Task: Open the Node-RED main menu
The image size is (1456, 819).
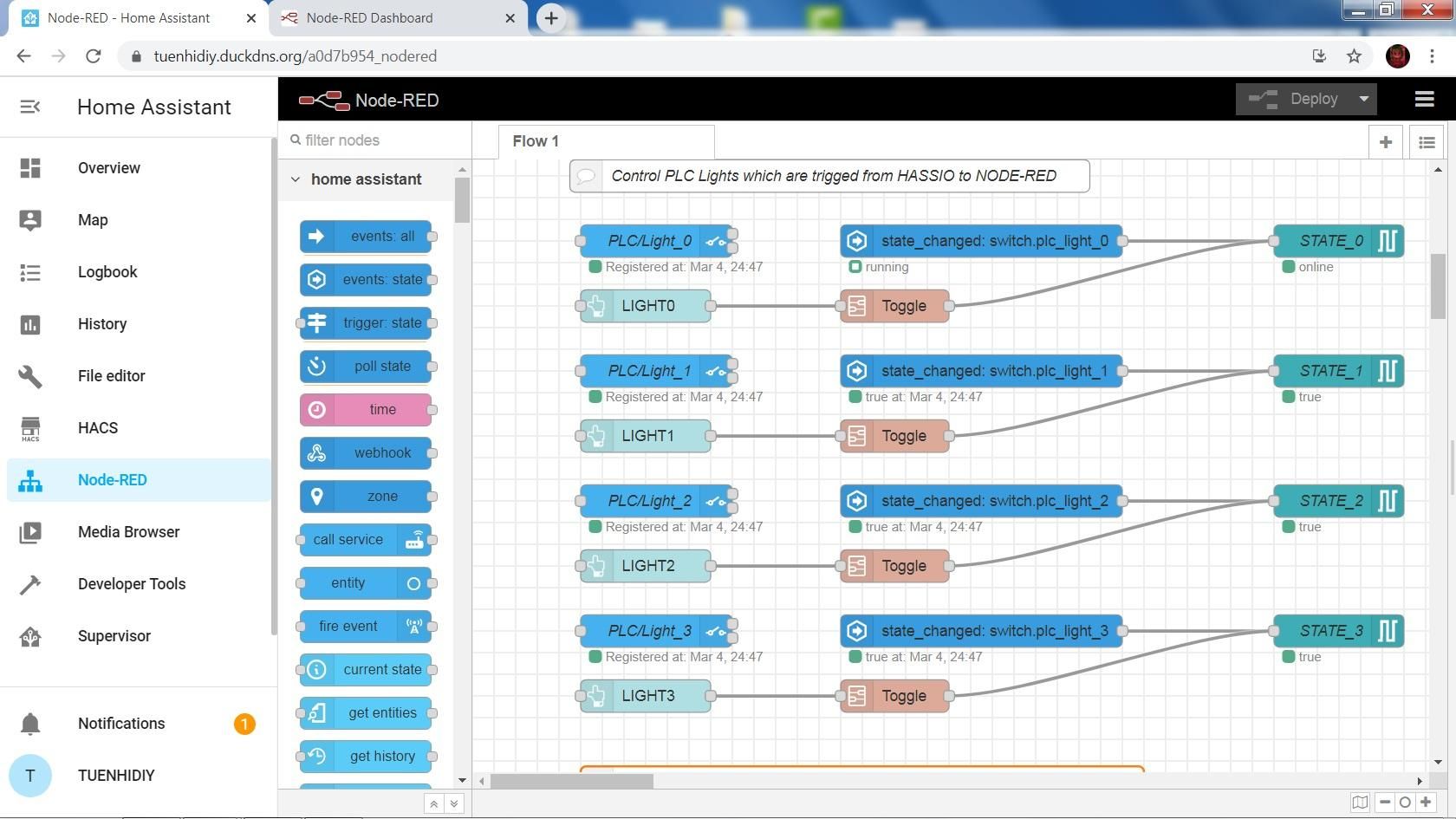Action: pos(1424,99)
